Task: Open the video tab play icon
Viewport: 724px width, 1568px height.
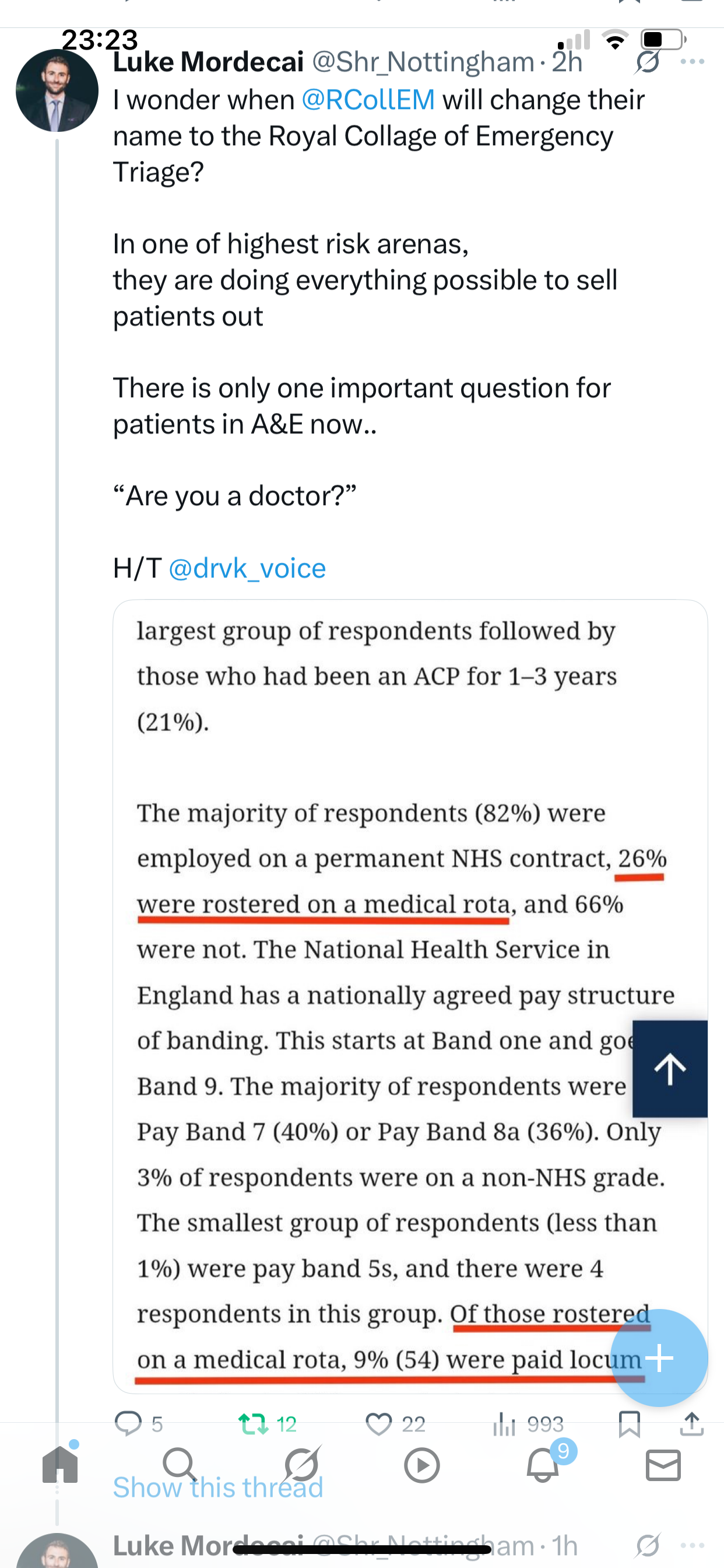Action: tap(421, 1464)
